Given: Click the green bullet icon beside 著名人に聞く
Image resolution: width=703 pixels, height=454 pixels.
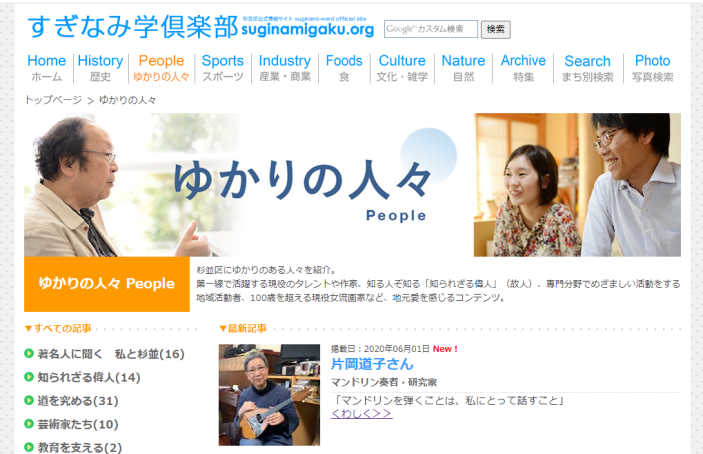Looking at the screenshot, I should click(x=29, y=354).
